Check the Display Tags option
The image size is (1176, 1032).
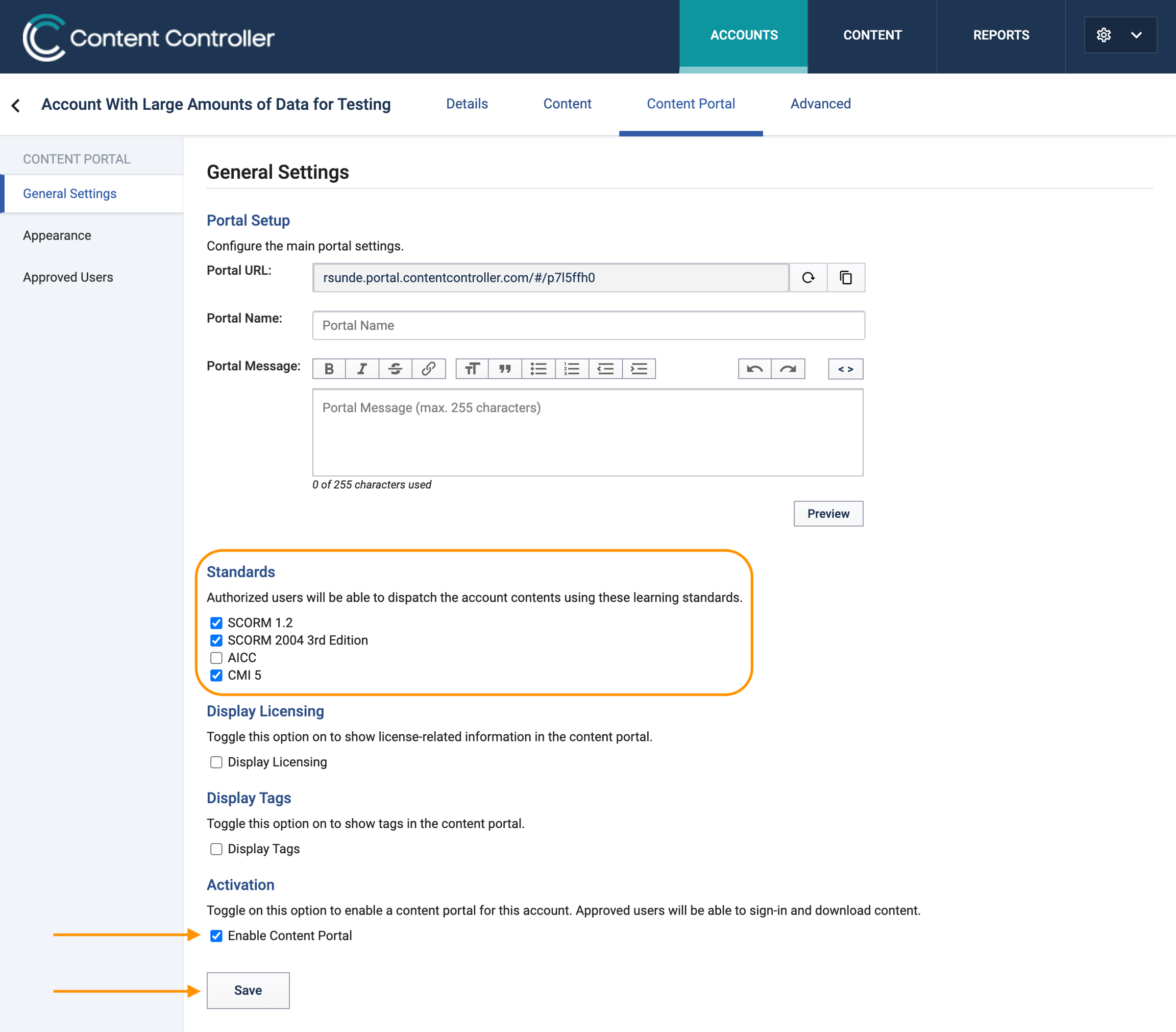(216, 849)
